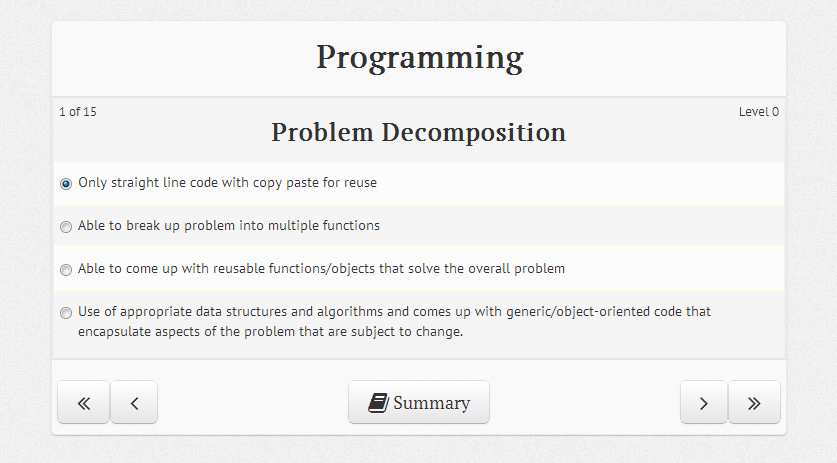
Task: Jump to last question with double-right arrow
Action: [754, 402]
